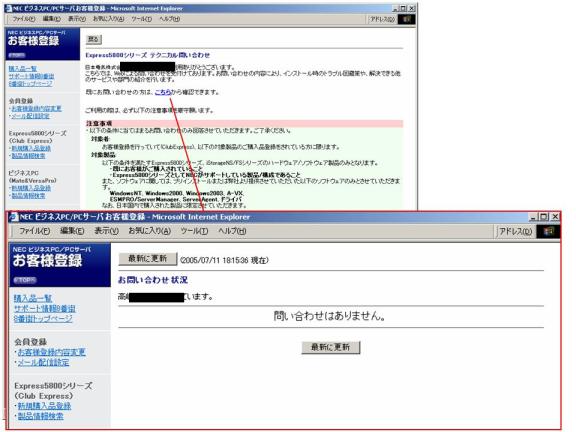This screenshot has width=576, height=432.
Task: Open 編集(E) menu in the back window
Action: pyautogui.click(x=51, y=19)
